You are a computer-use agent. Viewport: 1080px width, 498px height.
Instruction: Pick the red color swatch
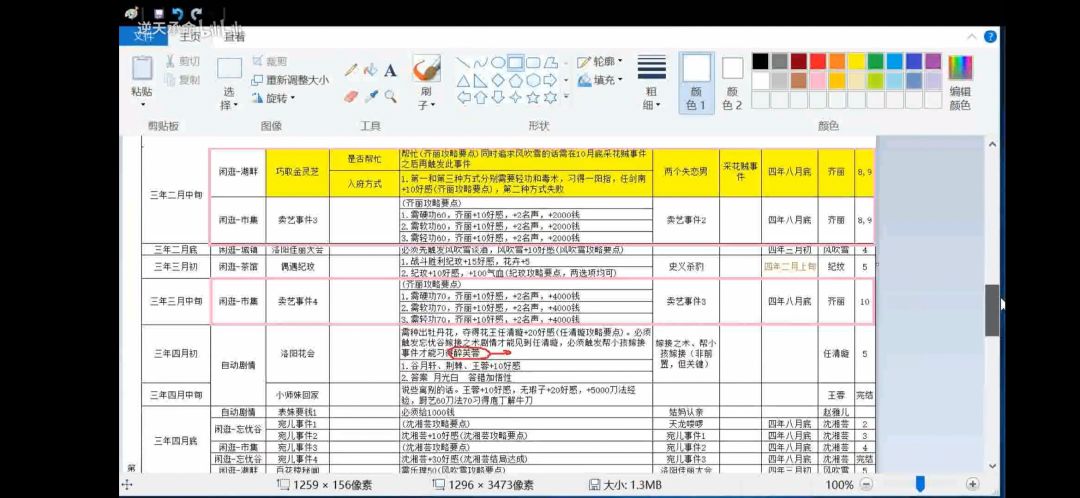[818, 61]
